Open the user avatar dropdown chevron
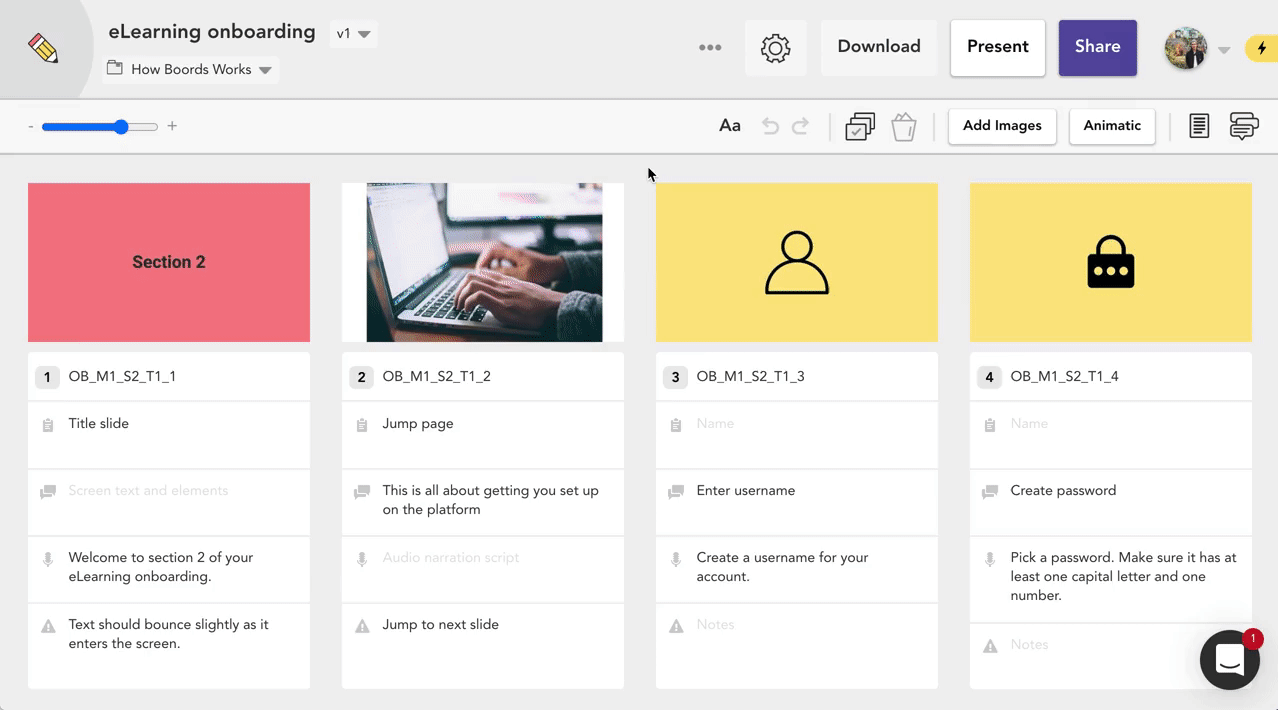Viewport: 1278px width, 710px height. pos(1224,48)
